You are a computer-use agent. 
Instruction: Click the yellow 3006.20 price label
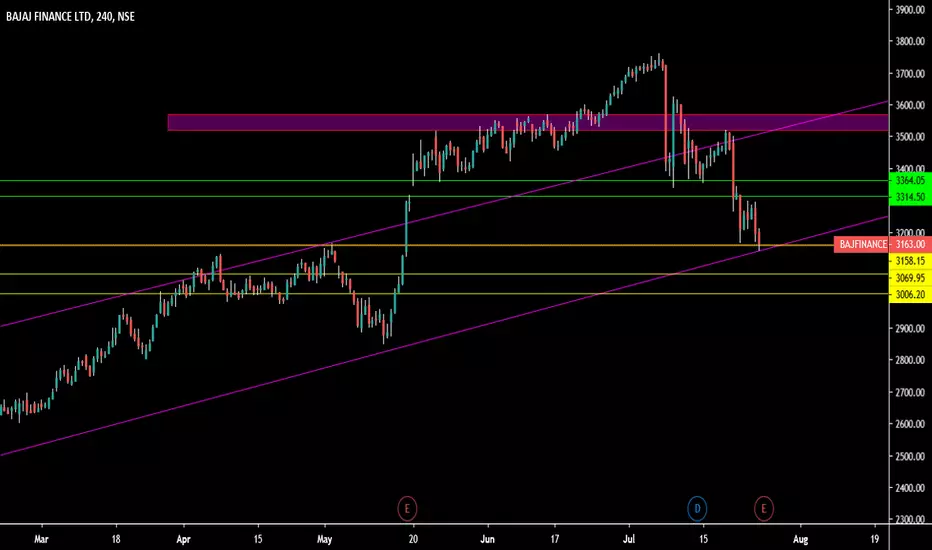click(910, 294)
